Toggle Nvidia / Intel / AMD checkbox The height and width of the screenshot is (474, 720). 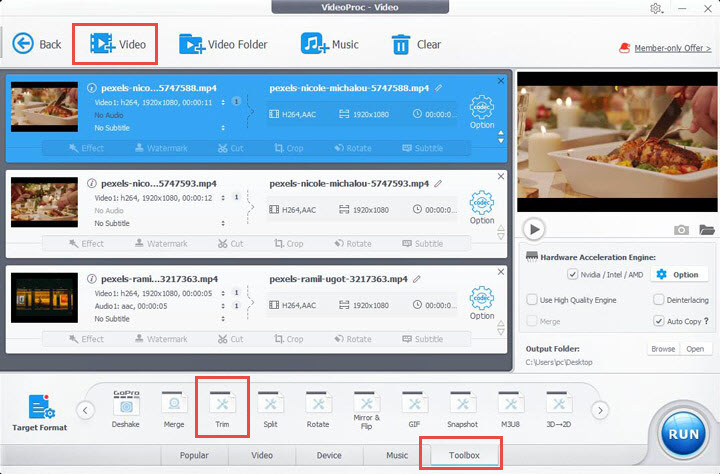[573, 275]
